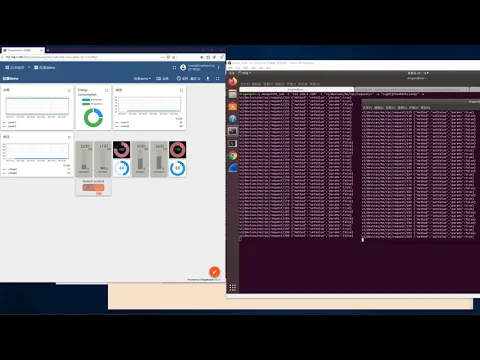Screen dimensions: 480x360
Task: Open Ubuntu Software from the dock
Action: pyautogui.click(x=233, y=106)
